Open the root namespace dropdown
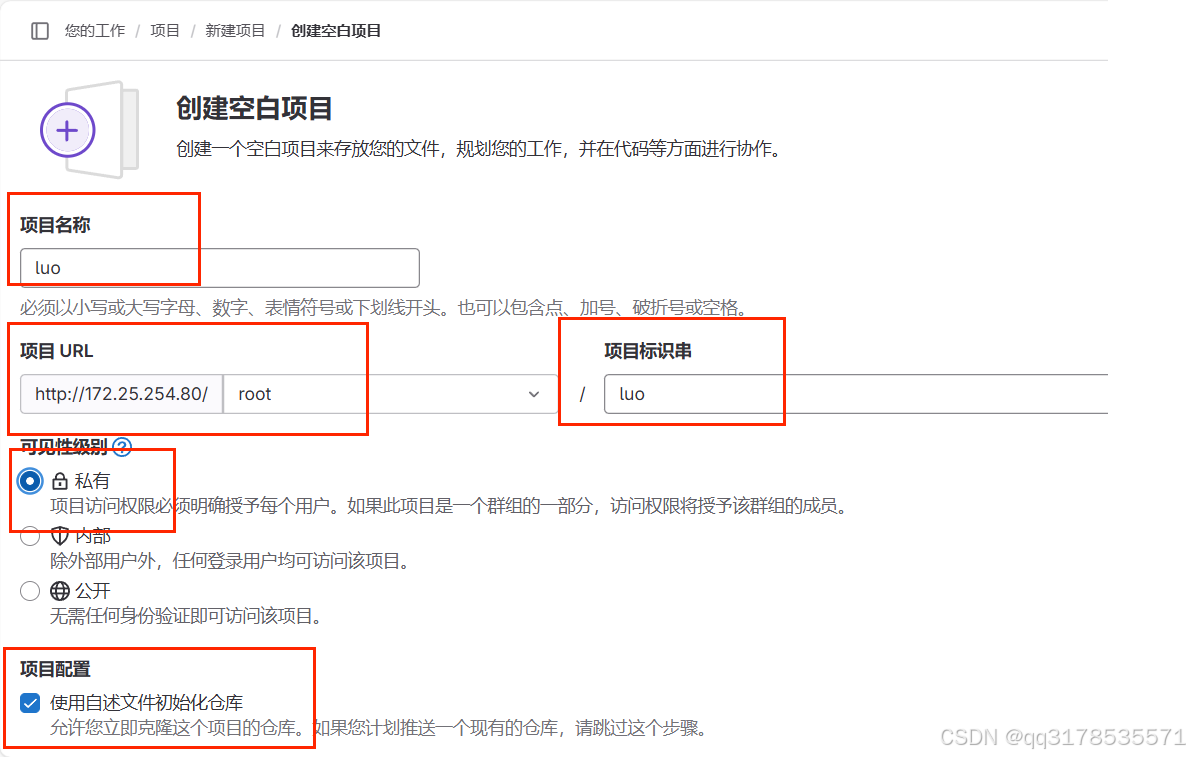The image size is (1190, 757). point(391,394)
